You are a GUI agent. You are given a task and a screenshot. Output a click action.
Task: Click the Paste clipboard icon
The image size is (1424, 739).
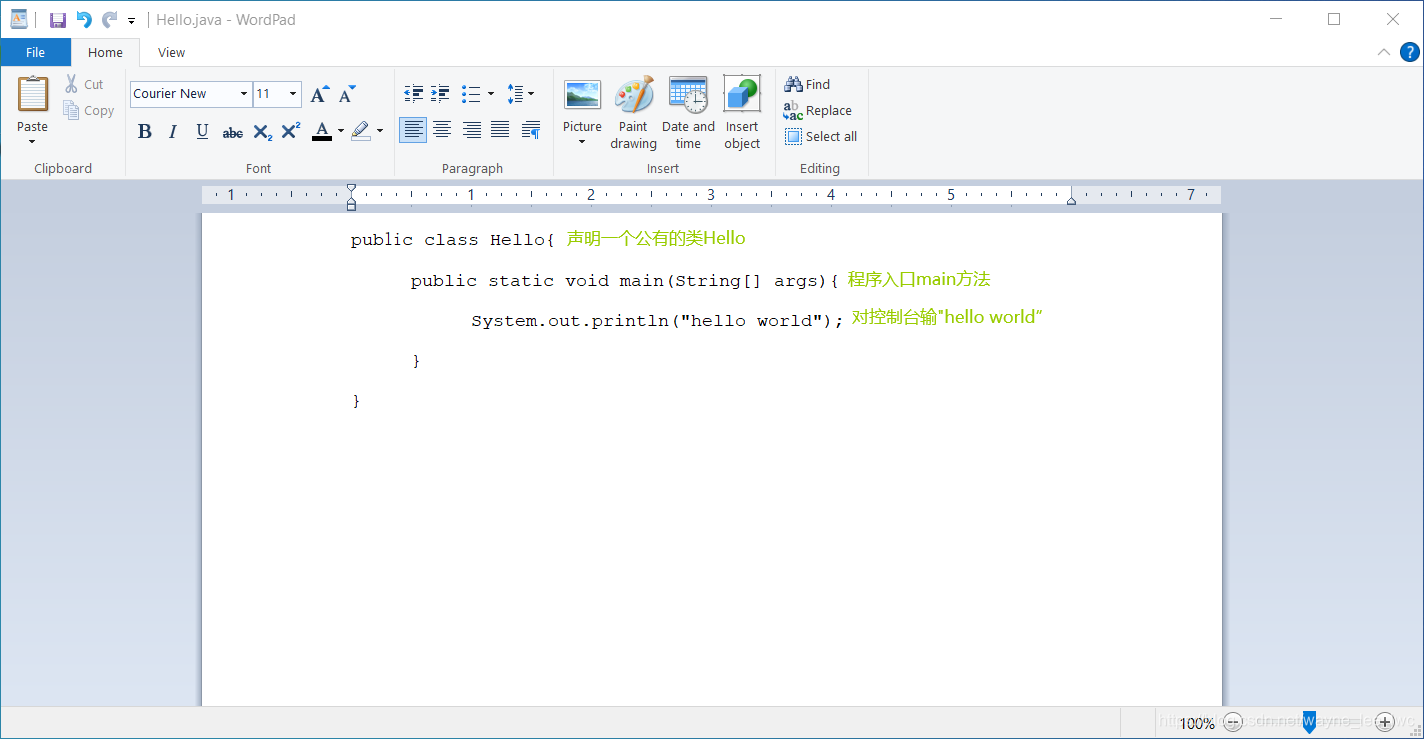pos(32,94)
